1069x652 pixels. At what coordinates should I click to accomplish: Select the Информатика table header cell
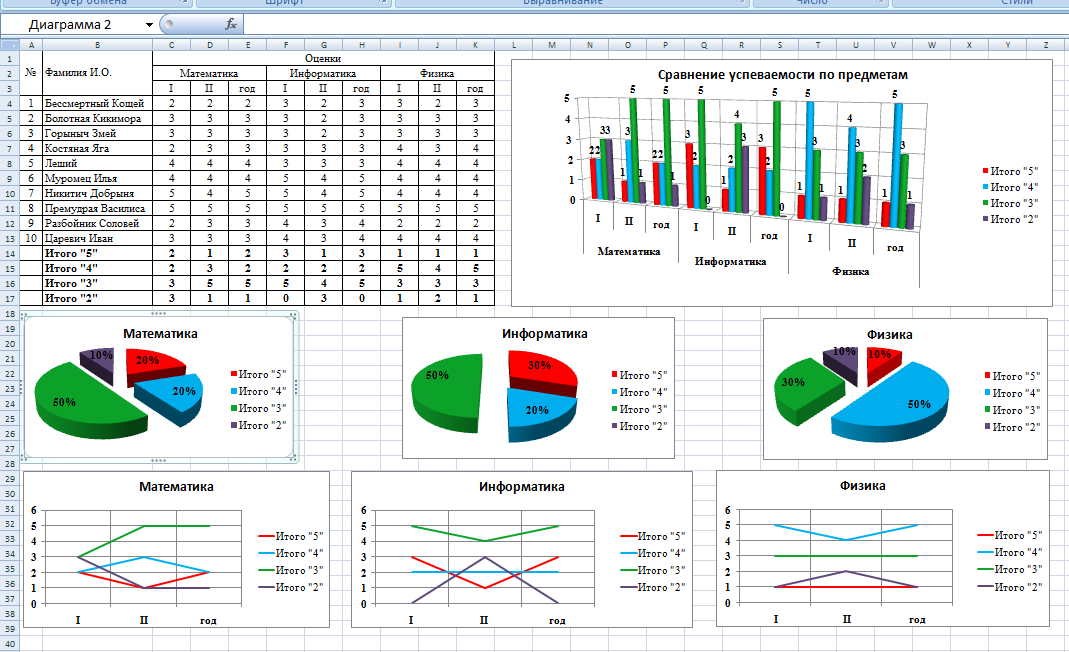click(323, 74)
